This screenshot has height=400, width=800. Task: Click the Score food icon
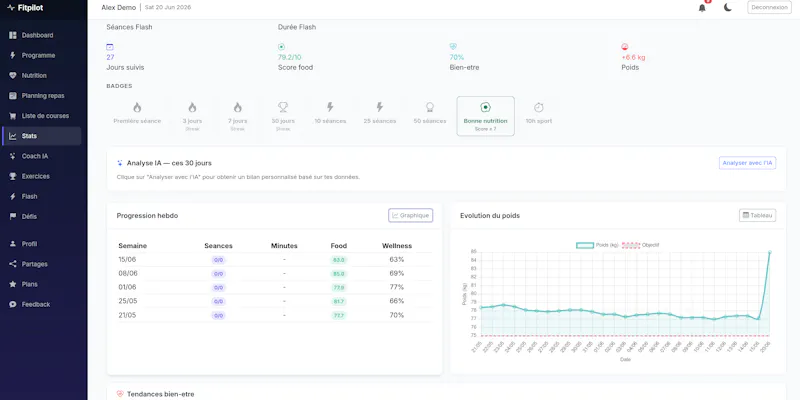[x=281, y=47]
